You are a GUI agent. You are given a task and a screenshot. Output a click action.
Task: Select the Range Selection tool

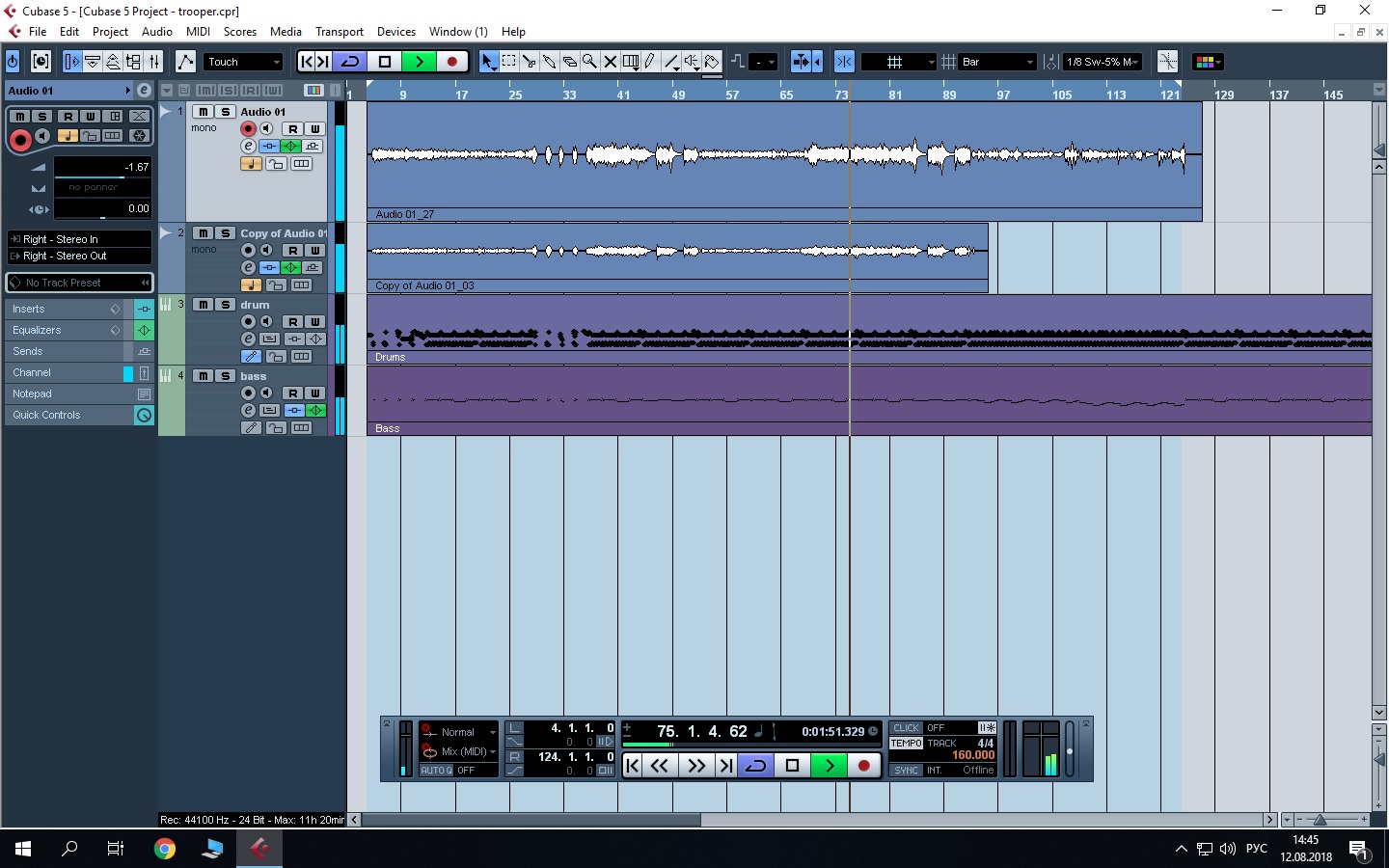click(x=508, y=62)
